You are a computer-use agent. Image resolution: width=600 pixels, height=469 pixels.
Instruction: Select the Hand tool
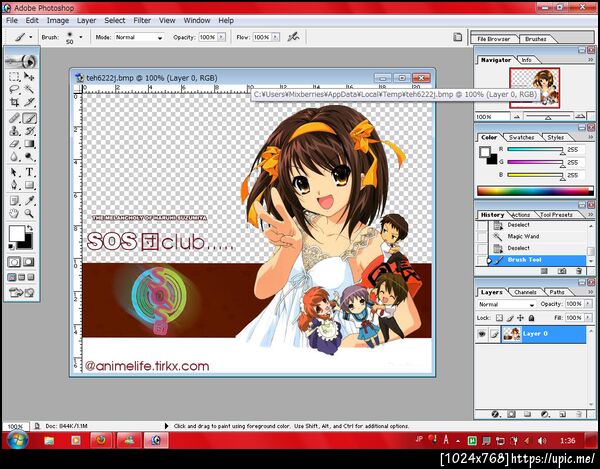point(14,213)
